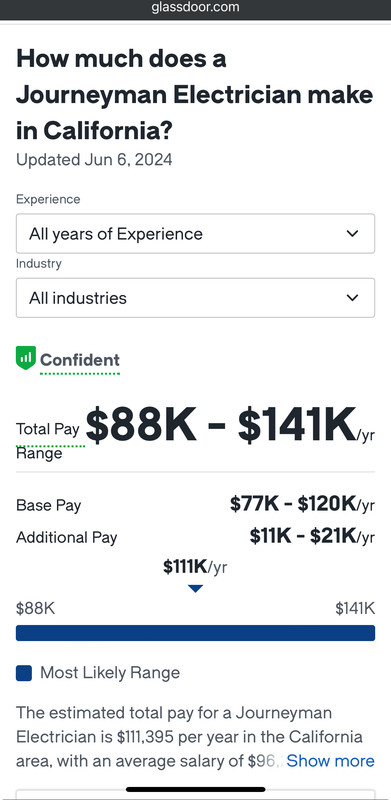Image resolution: width=391 pixels, height=800 pixels.
Task: Click the Base Pay $77K - $120K value
Action: [302, 505]
